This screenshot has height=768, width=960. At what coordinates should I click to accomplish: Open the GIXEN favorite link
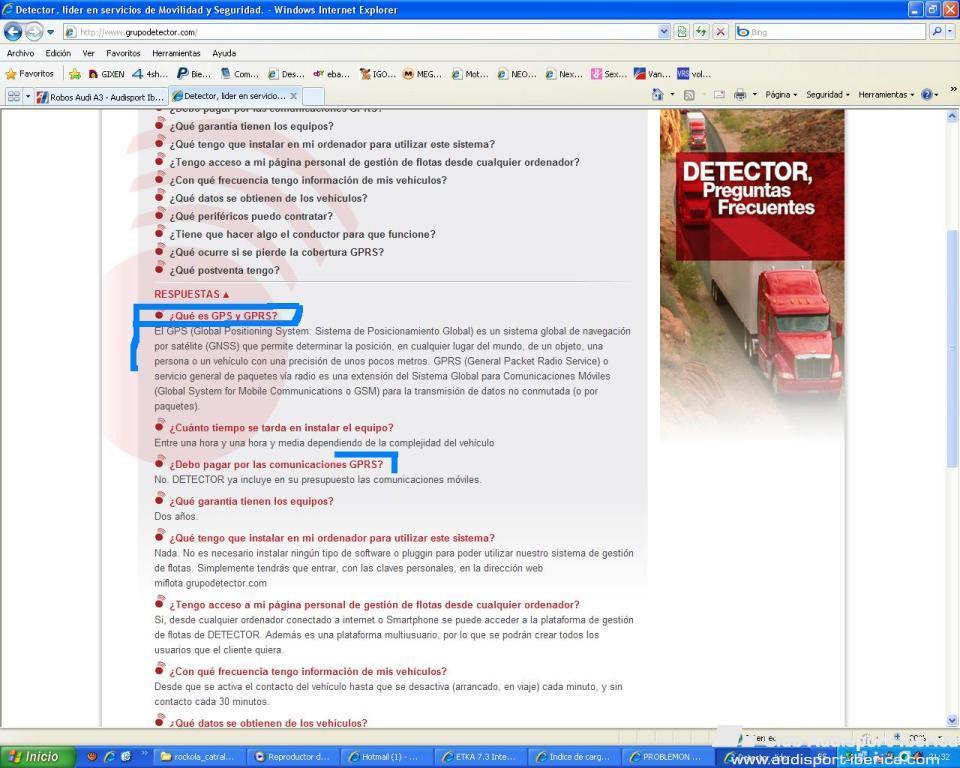pyautogui.click(x=107, y=74)
